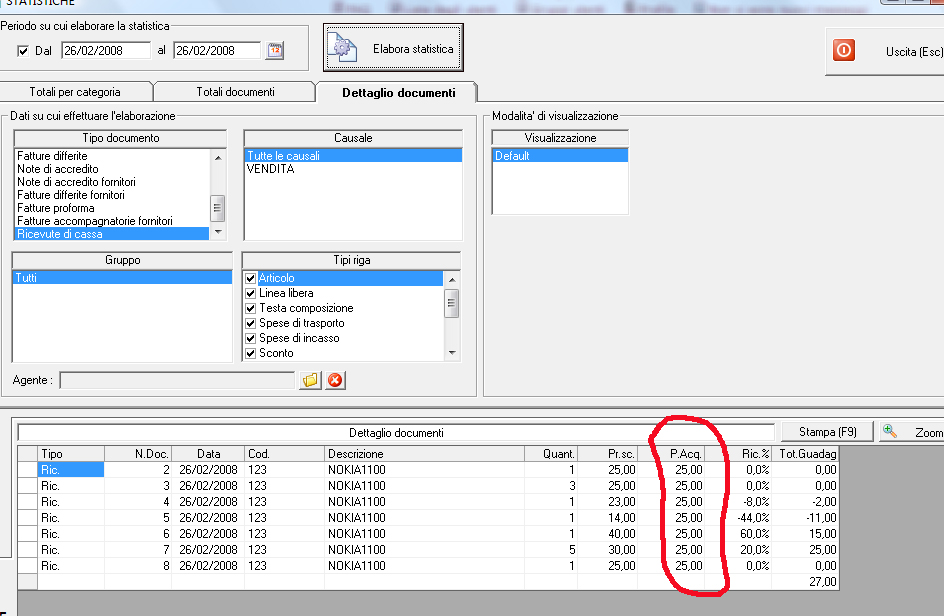Click the N.Doc. column header

coord(138,453)
